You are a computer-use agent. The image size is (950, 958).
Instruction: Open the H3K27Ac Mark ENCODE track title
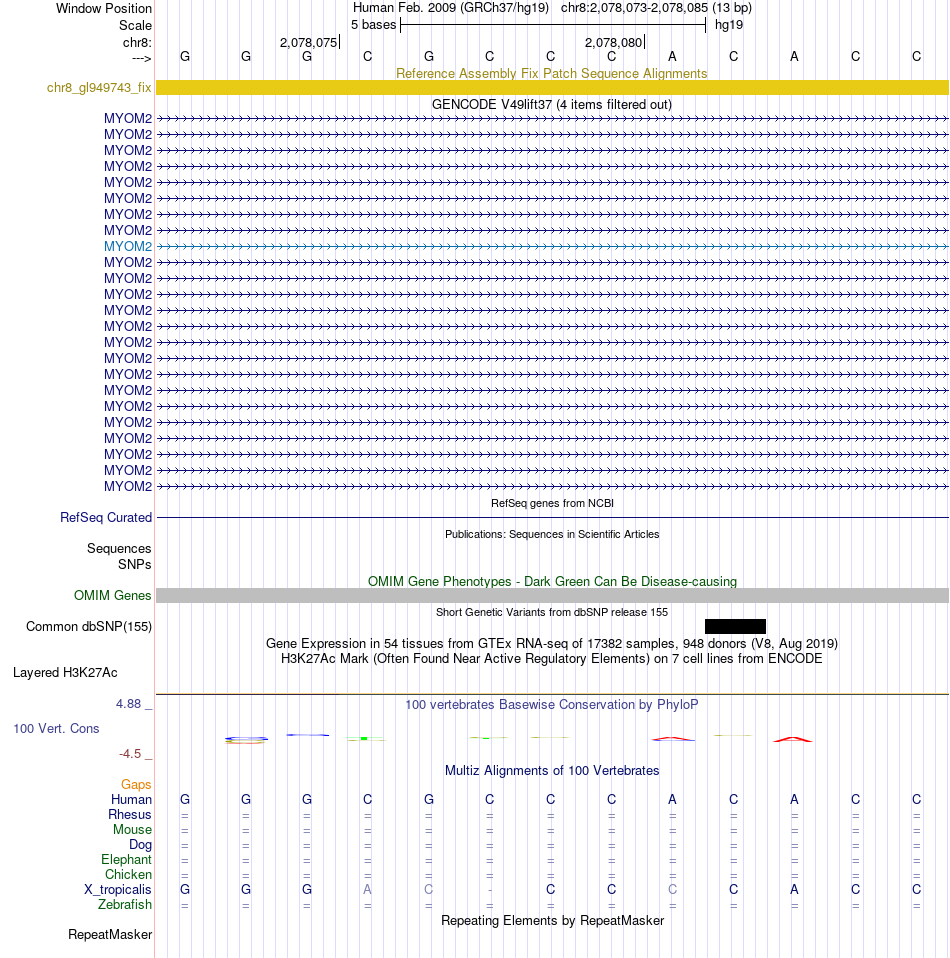click(x=552, y=659)
